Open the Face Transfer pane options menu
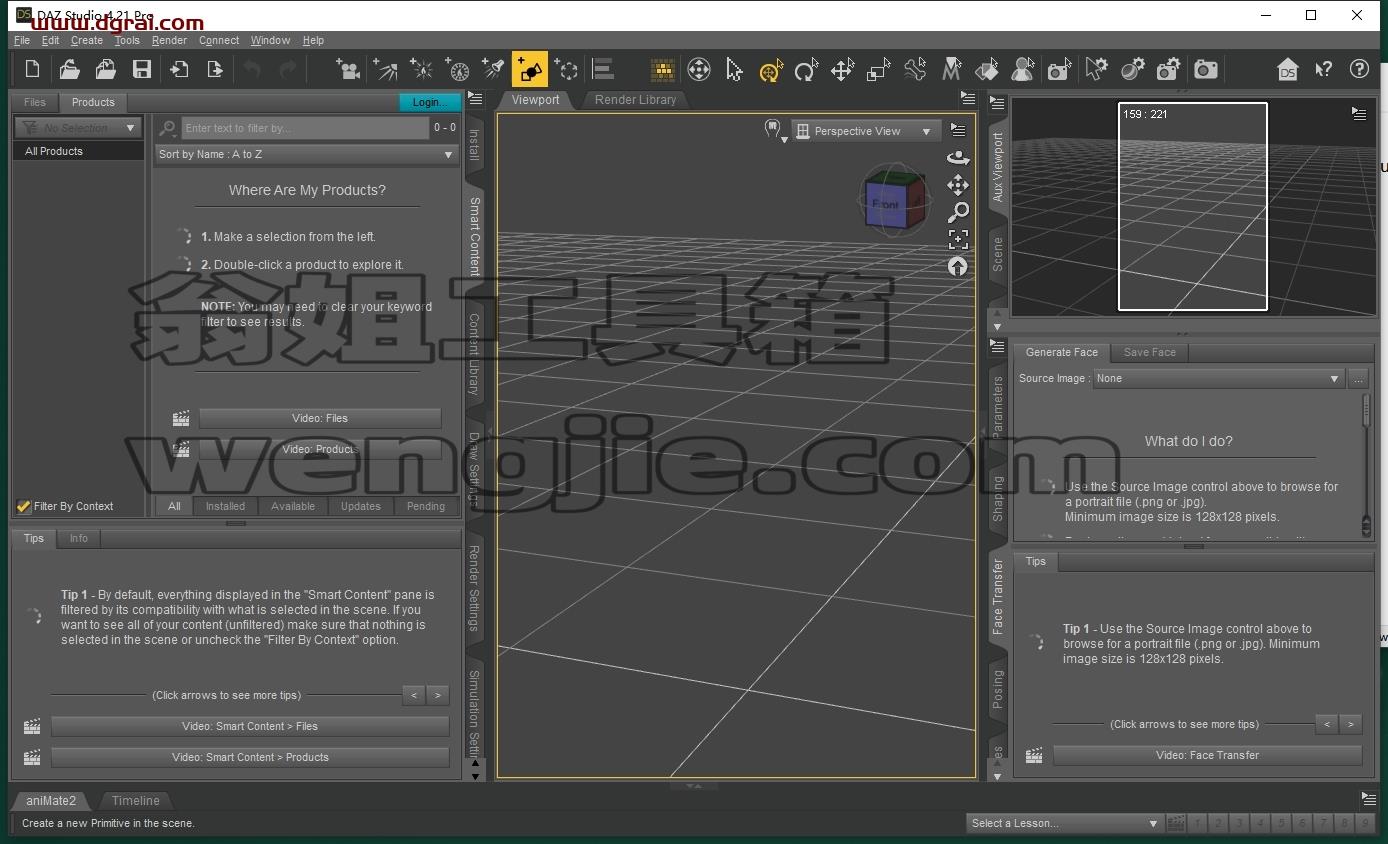This screenshot has width=1388, height=844. (x=997, y=346)
